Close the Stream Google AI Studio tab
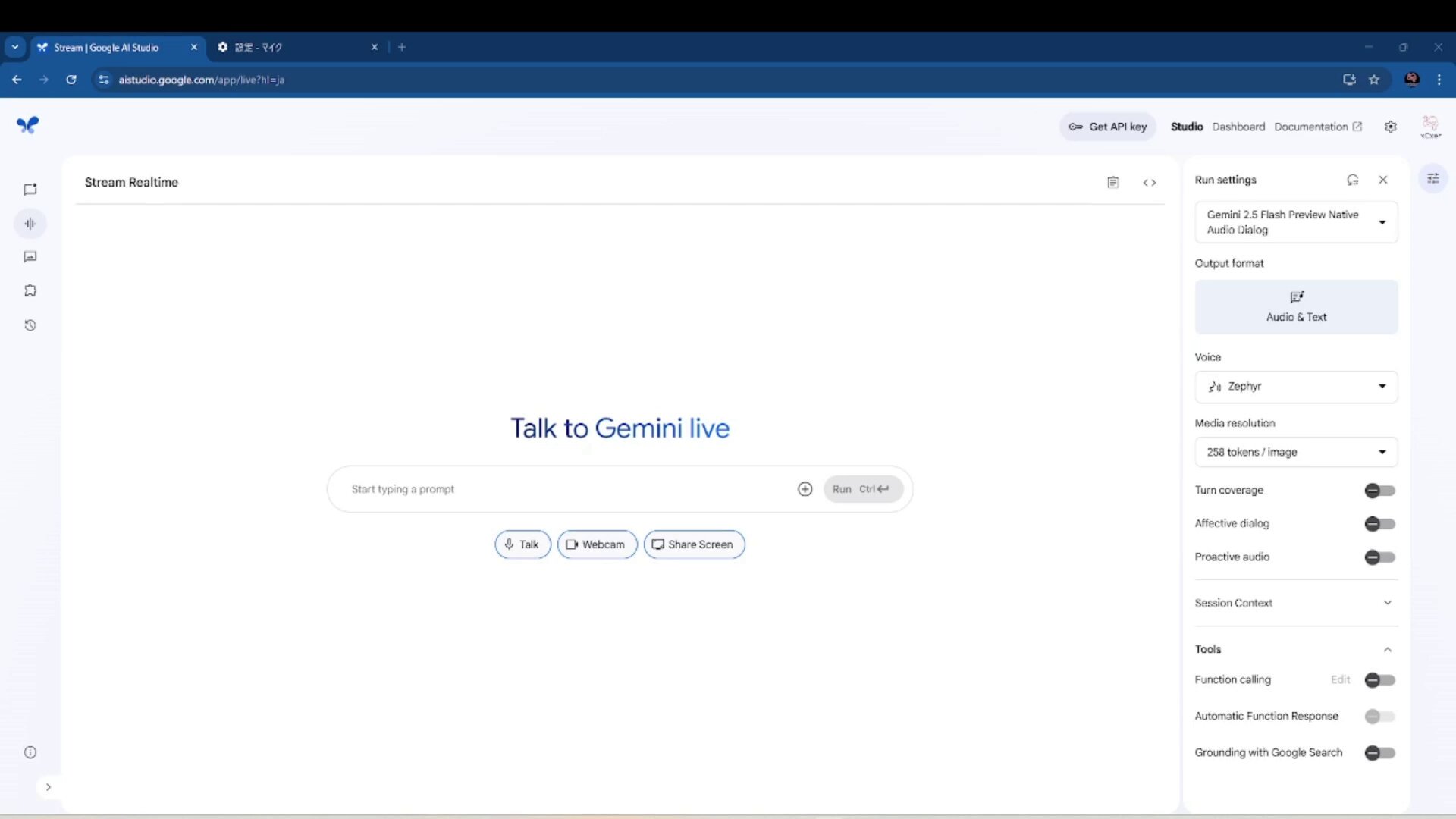The width and height of the screenshot is (1456, 819). coord(194,47)
